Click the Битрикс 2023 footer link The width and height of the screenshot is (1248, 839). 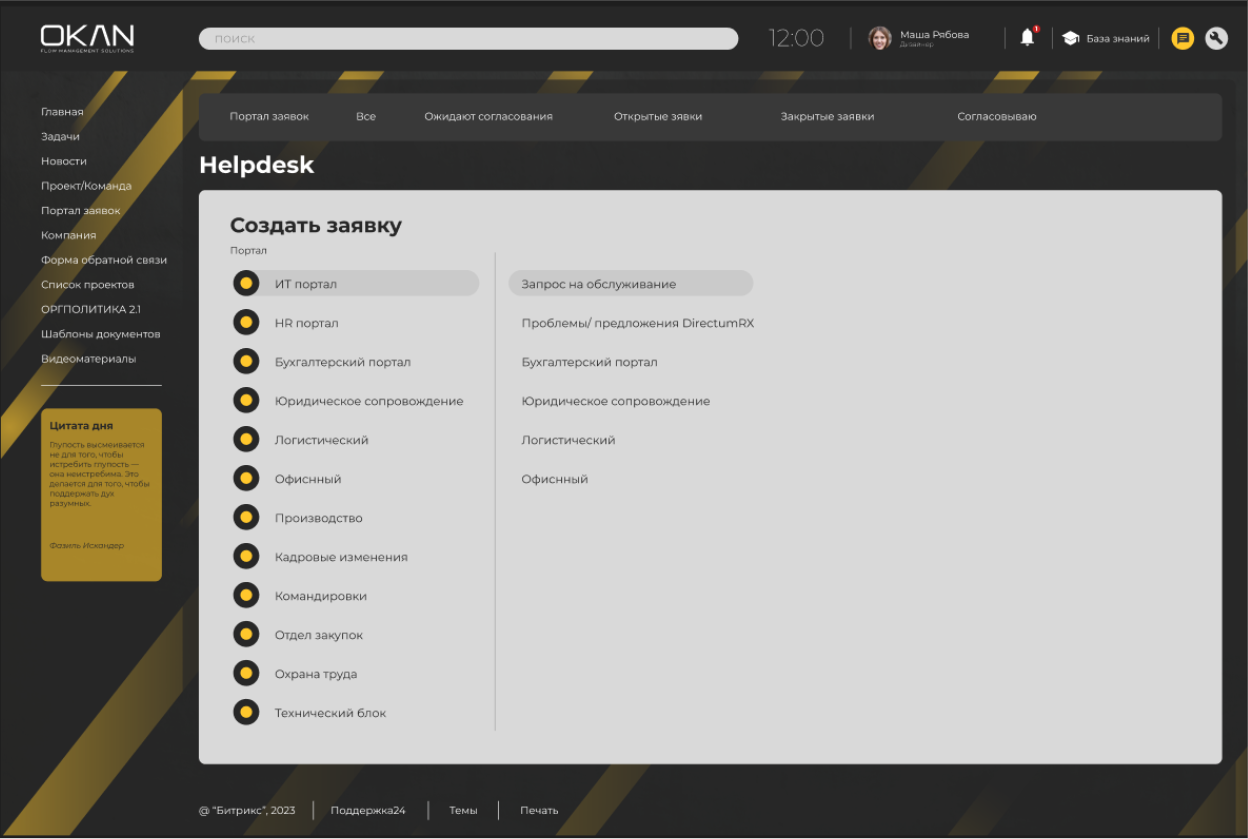247,810
